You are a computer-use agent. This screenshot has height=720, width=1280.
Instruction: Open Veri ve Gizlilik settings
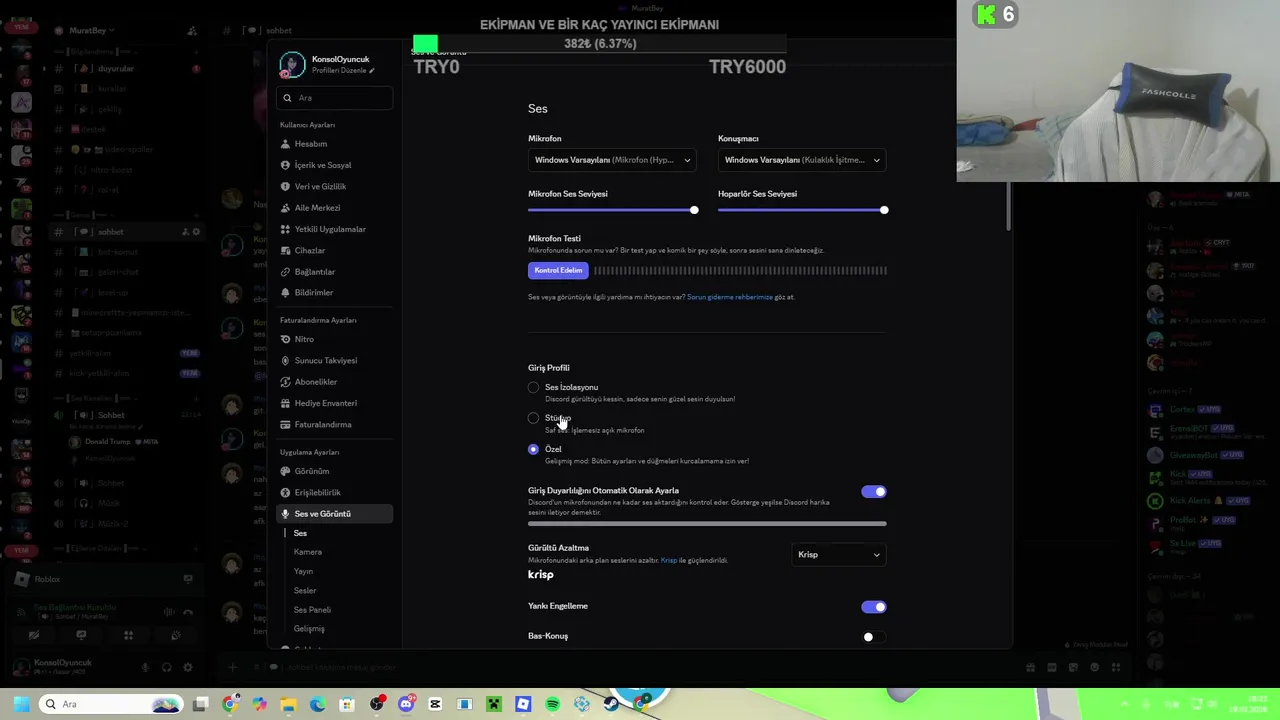point(334,186)
